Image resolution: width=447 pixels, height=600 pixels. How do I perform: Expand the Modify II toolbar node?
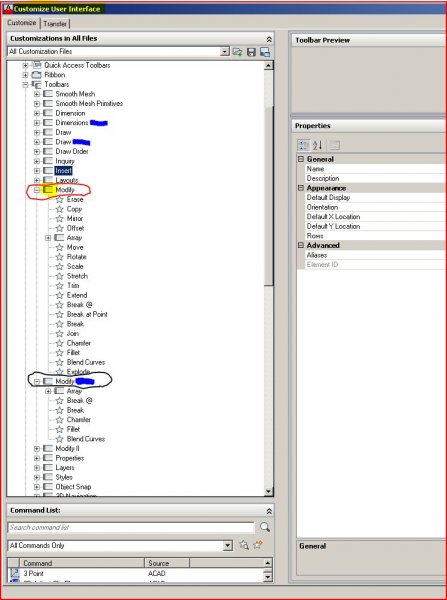[x=37, y=448]
